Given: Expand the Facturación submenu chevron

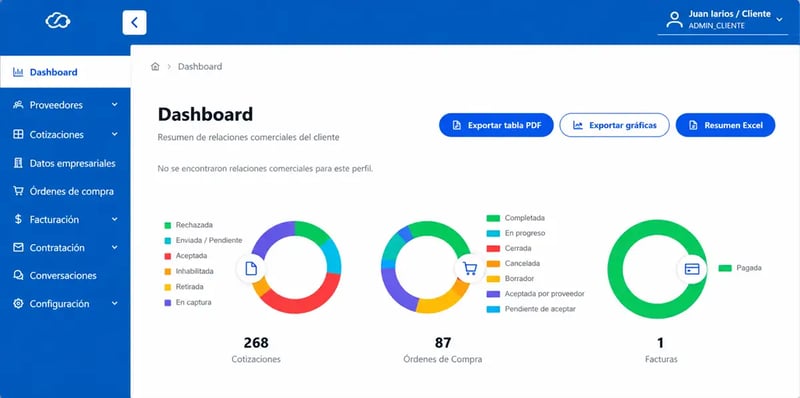Looking at the screenshot, I should pyautogui.click(x=115, y=219).
